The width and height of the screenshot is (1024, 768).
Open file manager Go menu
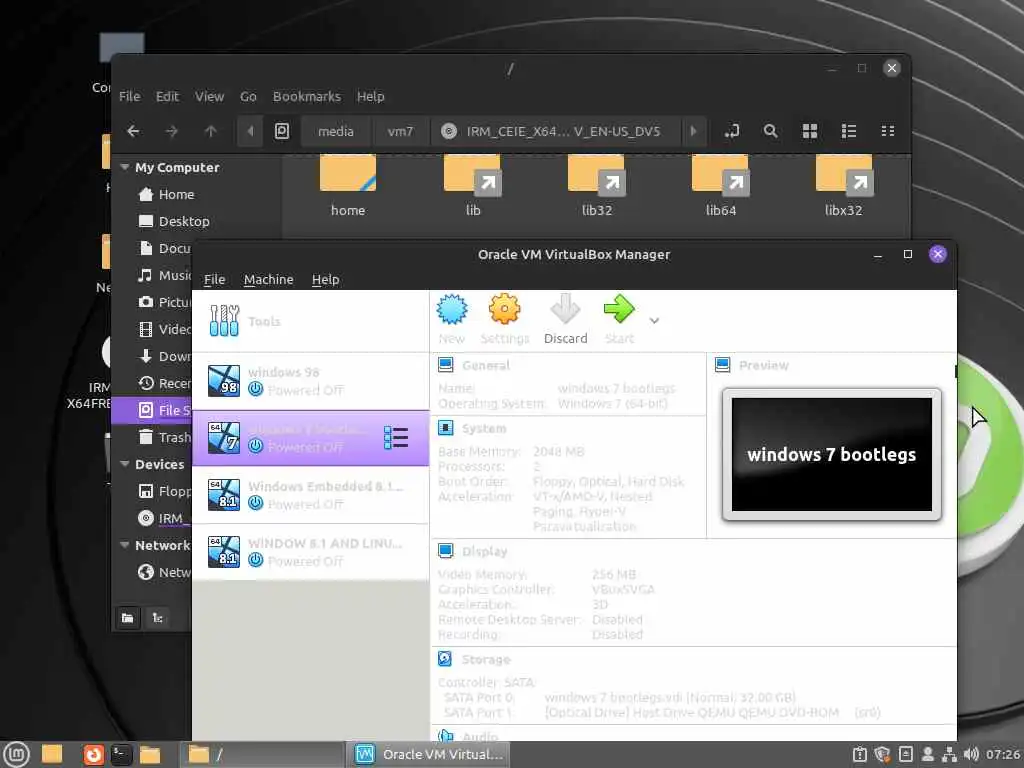pos(248,96)
